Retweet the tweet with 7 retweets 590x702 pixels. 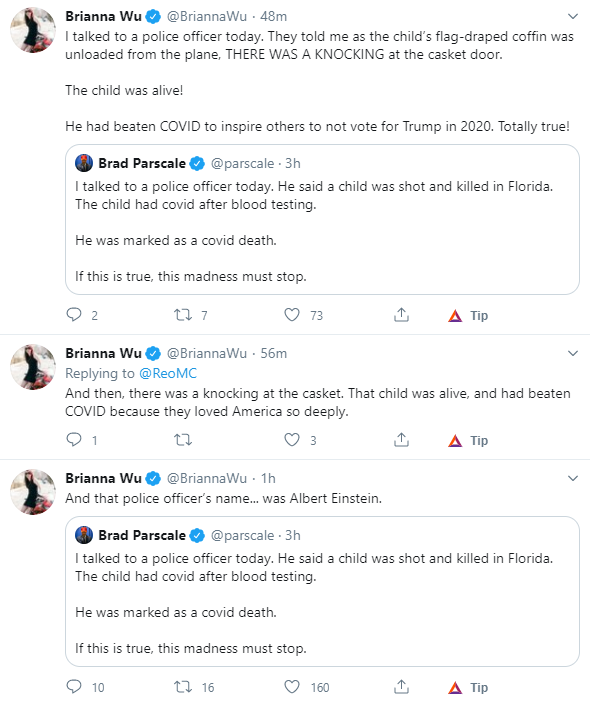point(183,315)
